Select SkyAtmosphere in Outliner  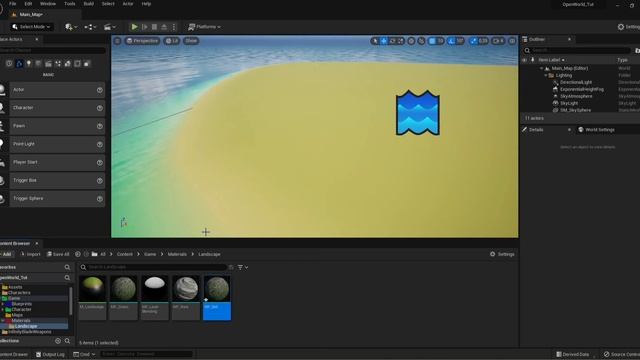[576, 96]
